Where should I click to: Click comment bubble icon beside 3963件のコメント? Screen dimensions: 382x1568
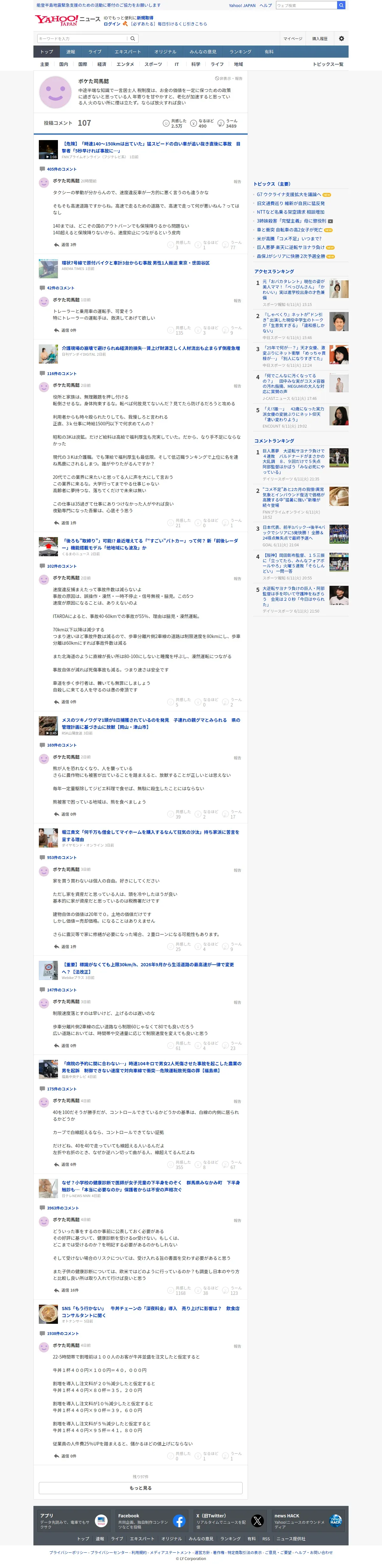pos(42,1208)
